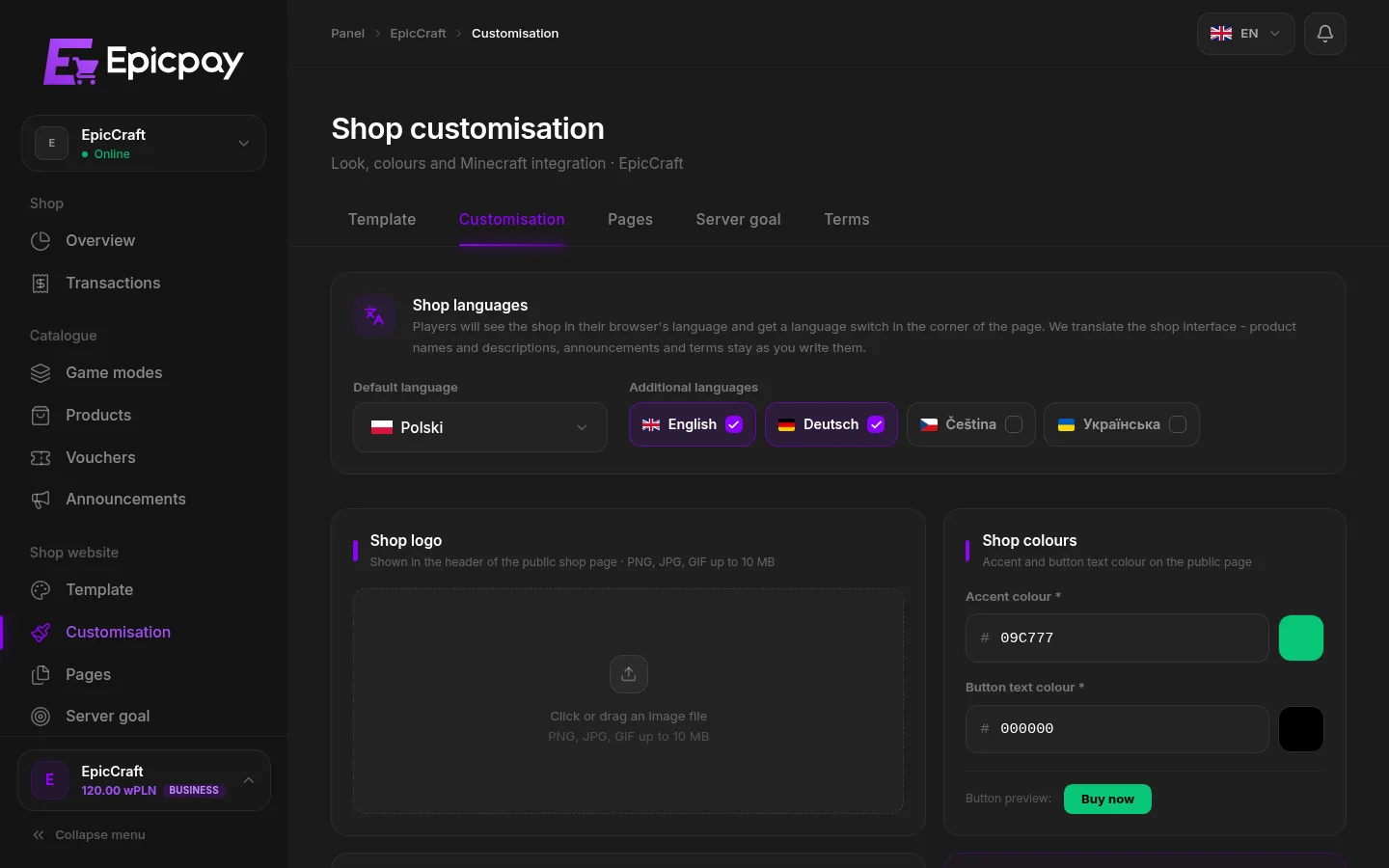Click the Shop languages translate icon
Image resolution: width=1389 pixels, height=868 pixels.
[374, 315]
